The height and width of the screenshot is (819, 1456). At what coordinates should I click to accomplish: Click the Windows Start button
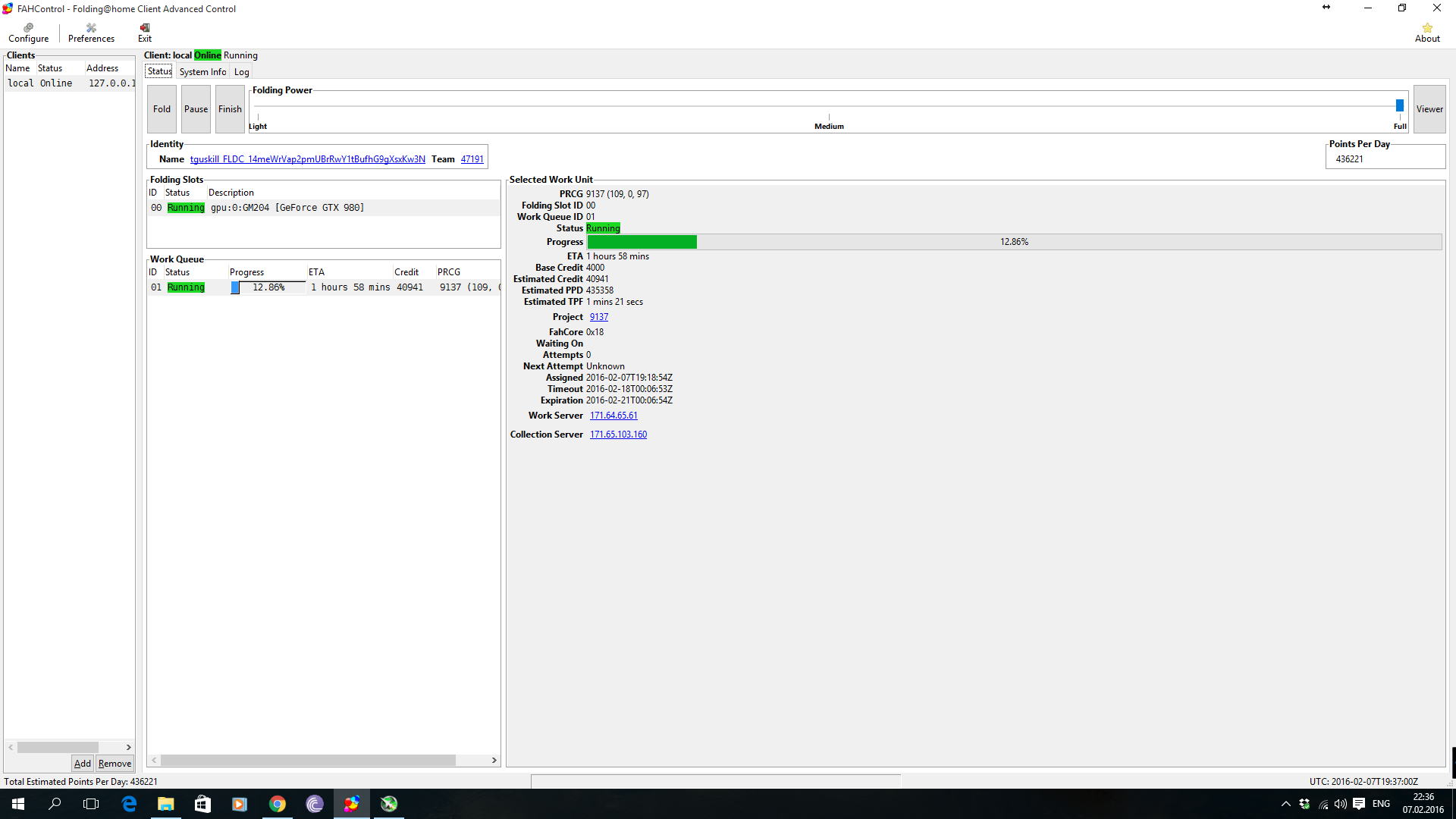click(x=18, y=804)
